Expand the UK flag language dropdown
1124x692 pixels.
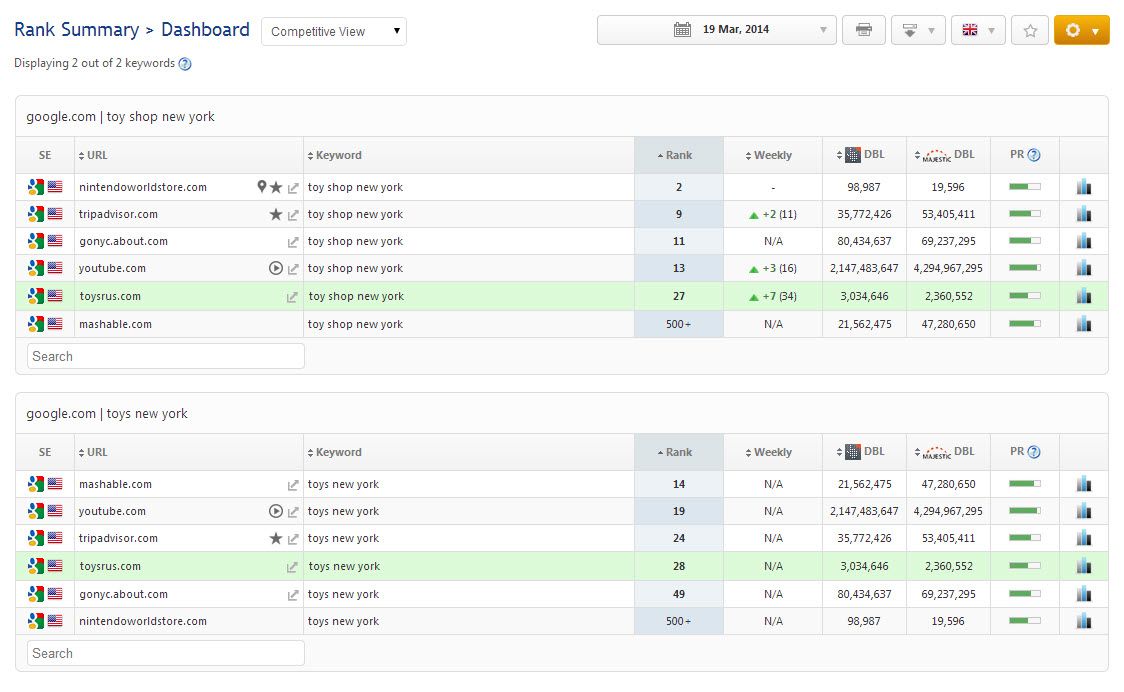(x=978, y=30)
